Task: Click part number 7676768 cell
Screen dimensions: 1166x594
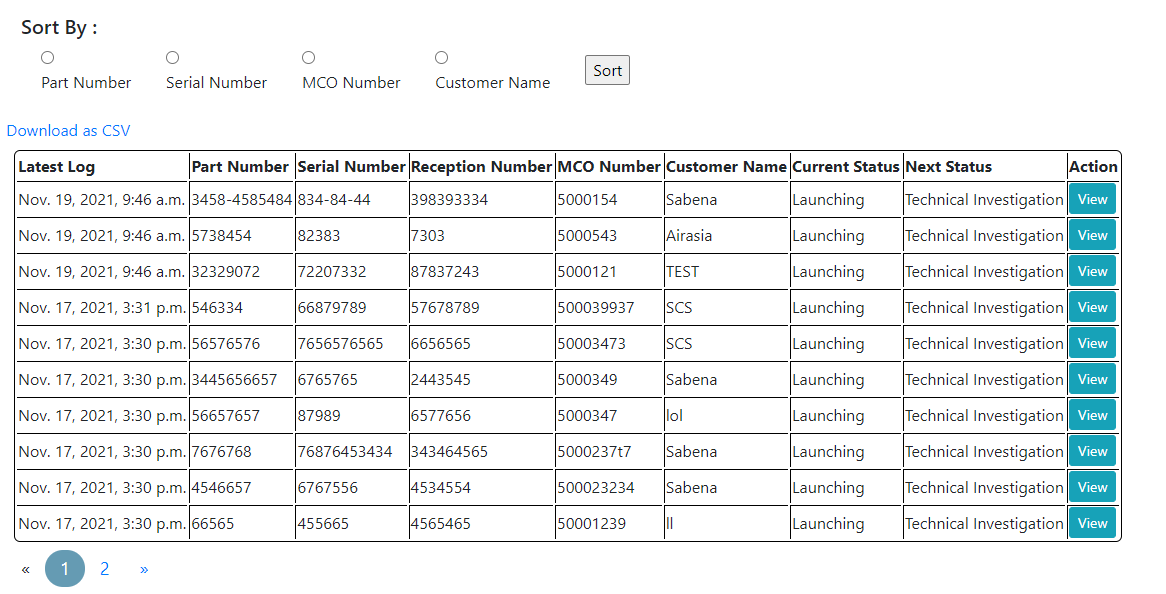Action: click(x=242, y=452)
